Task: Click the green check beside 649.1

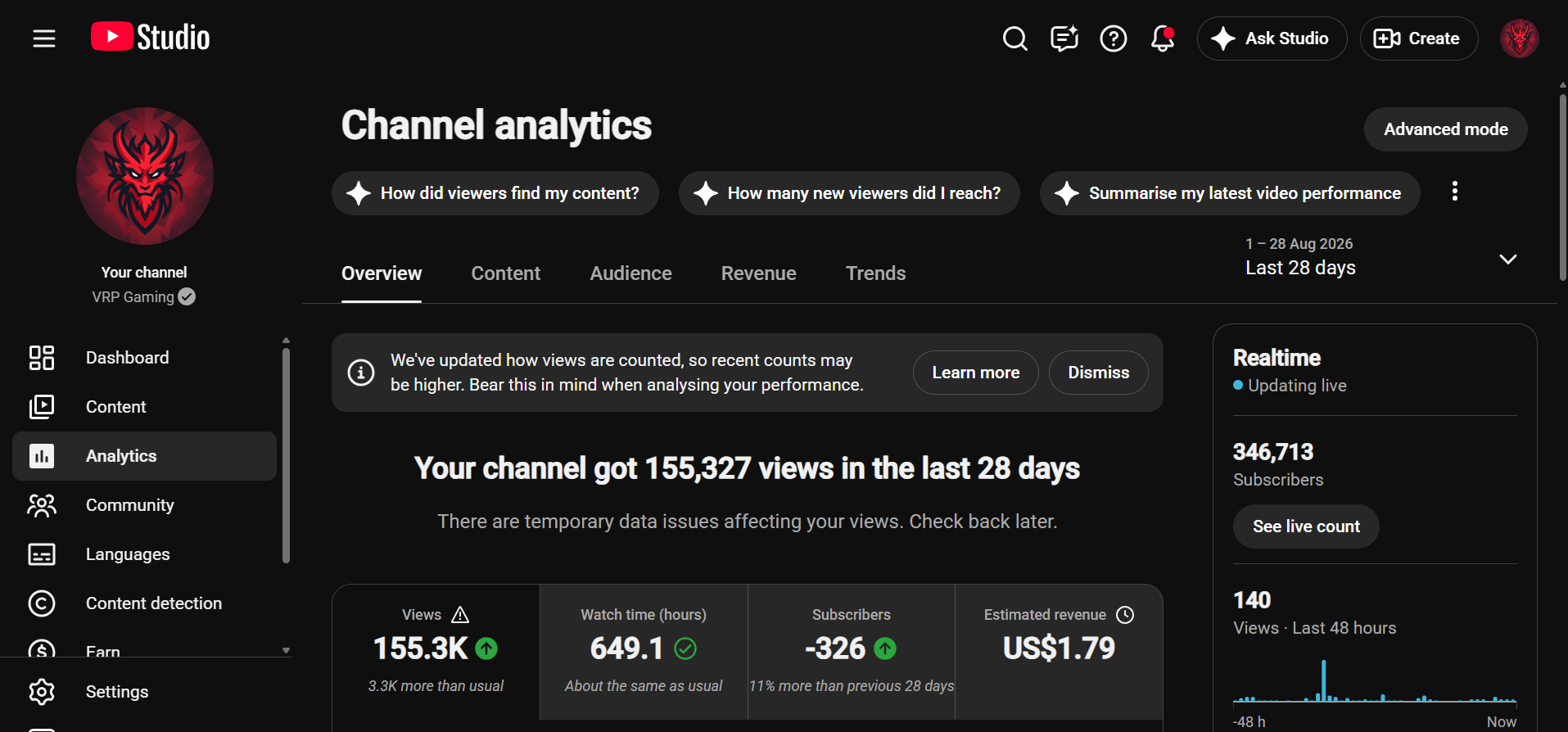Action: pos(685,648)
